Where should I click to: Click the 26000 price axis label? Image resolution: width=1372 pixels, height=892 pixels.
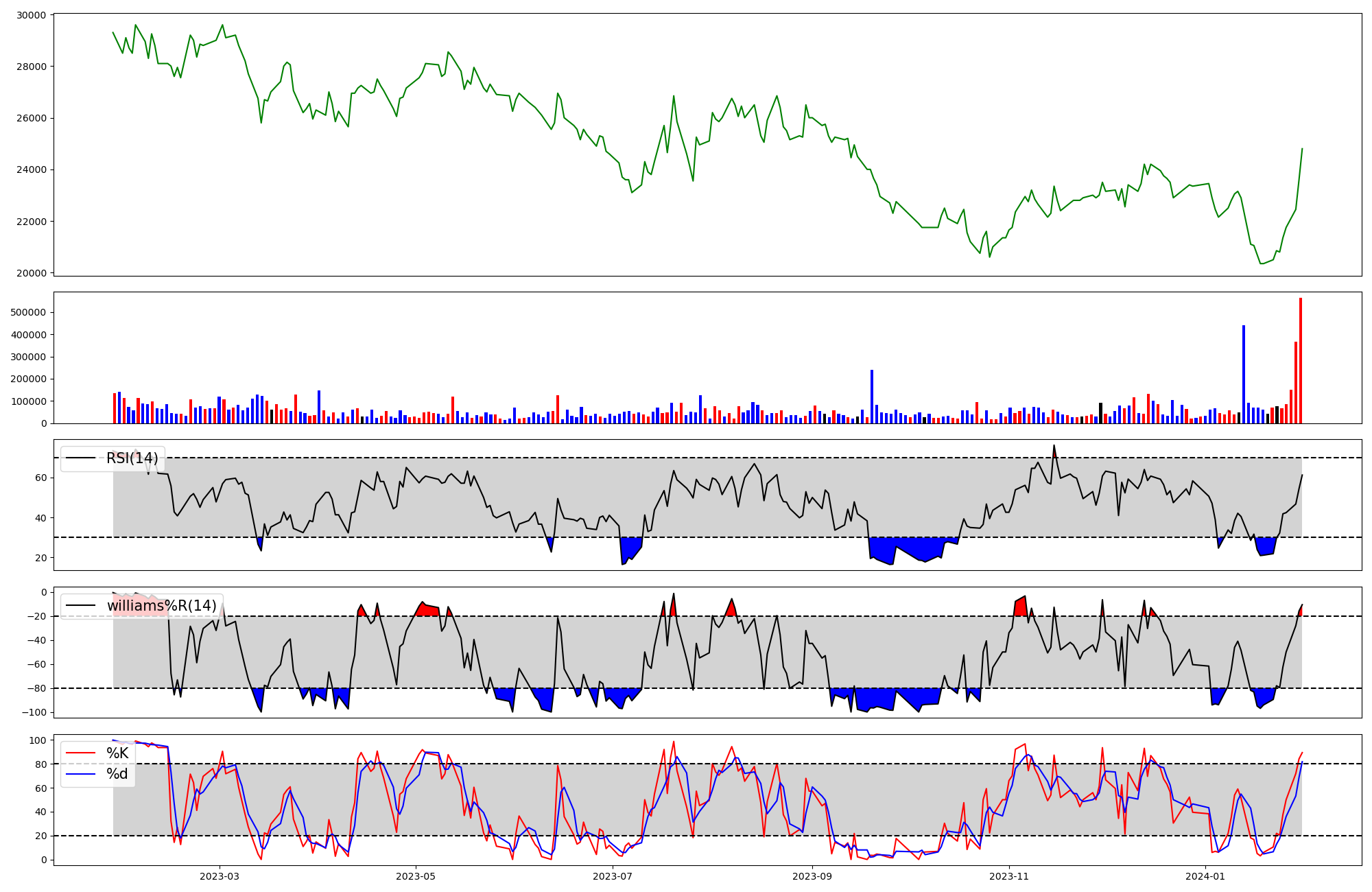30,118
